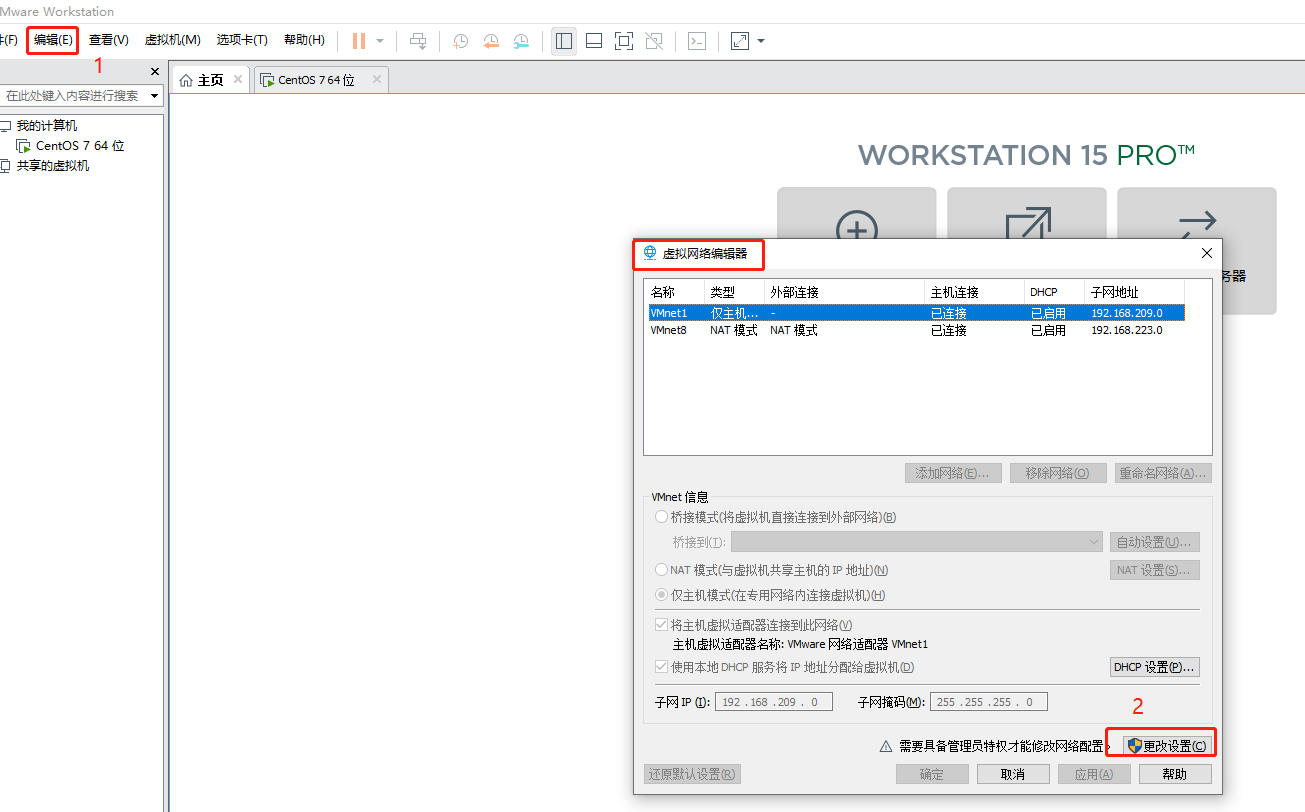The image size is (1305, 812).
Task: Open the 查看(V) menu
Action: tap(108, 40)
